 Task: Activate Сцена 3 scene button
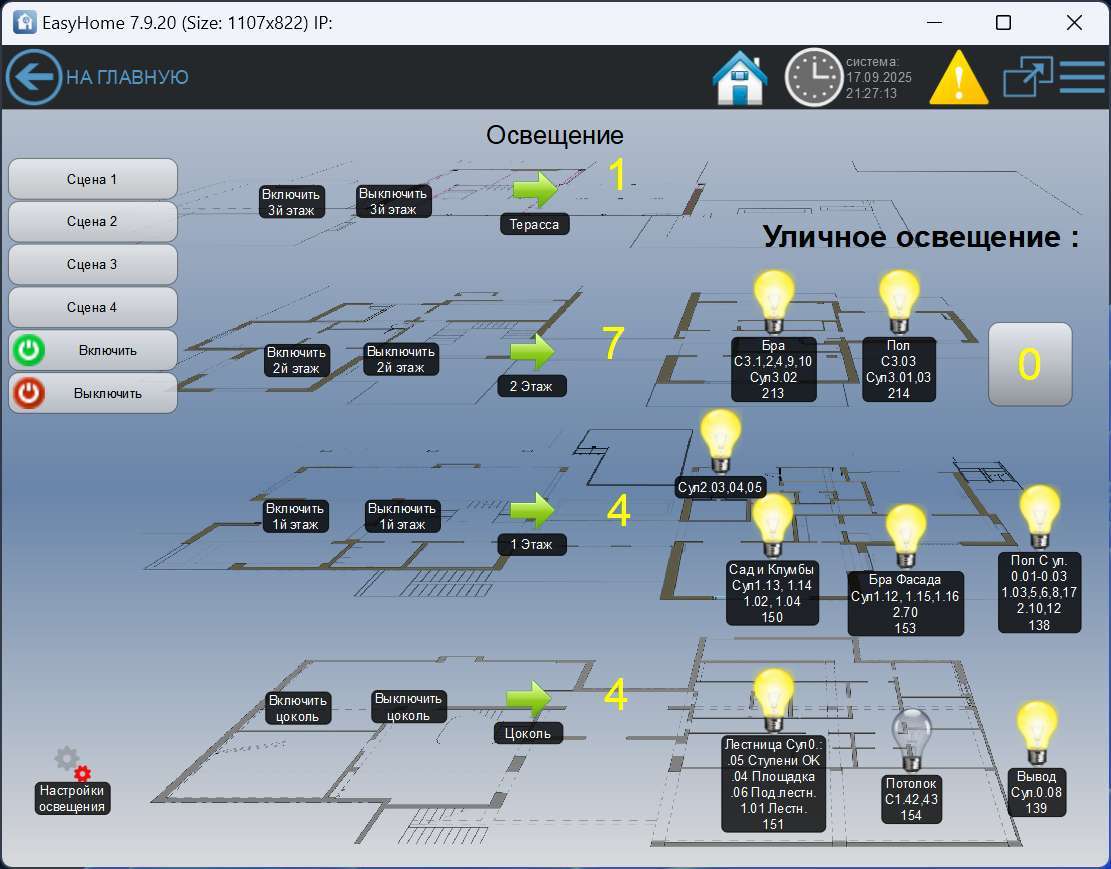click(92, 264)
